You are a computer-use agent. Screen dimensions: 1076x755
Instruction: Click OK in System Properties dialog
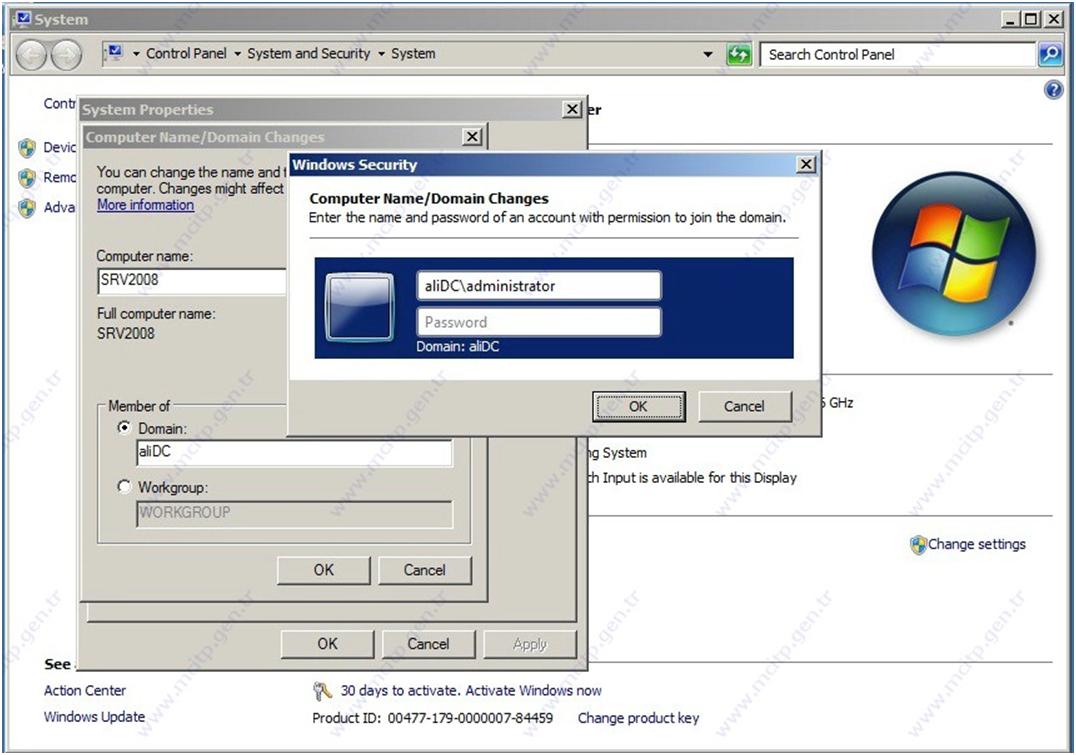327,644
